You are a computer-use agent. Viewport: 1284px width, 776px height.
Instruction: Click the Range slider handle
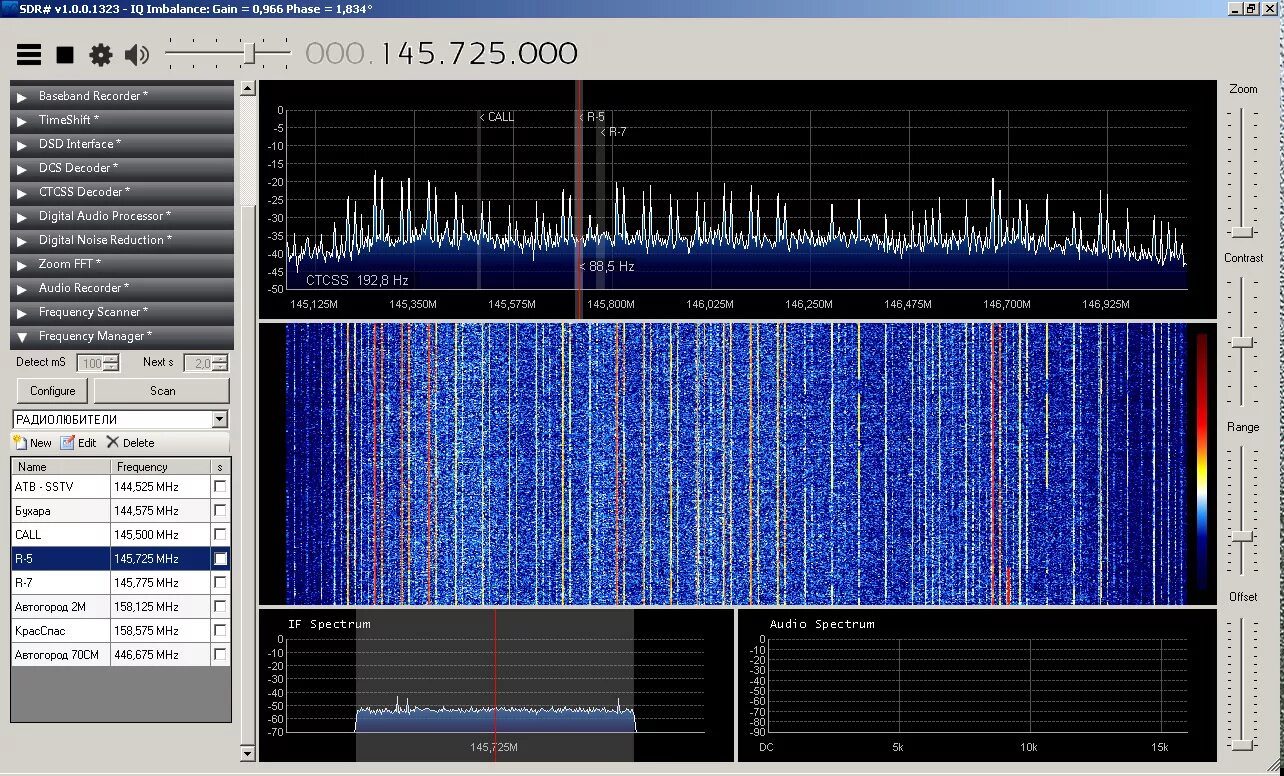[1243, 536]
